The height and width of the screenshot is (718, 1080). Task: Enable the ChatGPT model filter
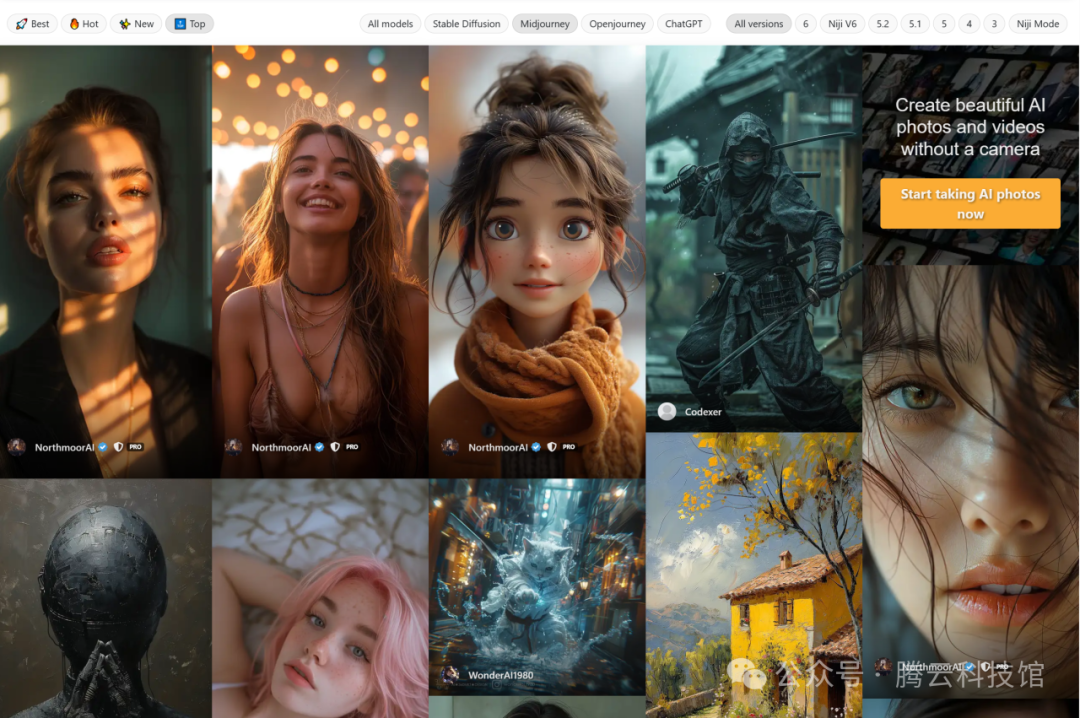[x=685, y=24]
